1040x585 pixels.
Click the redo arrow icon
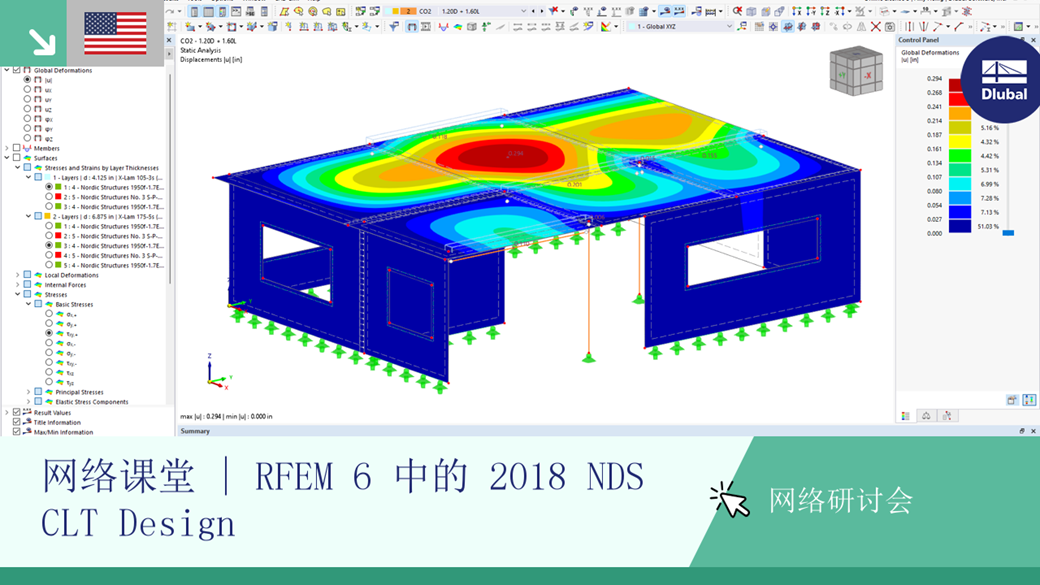(172, 11)
